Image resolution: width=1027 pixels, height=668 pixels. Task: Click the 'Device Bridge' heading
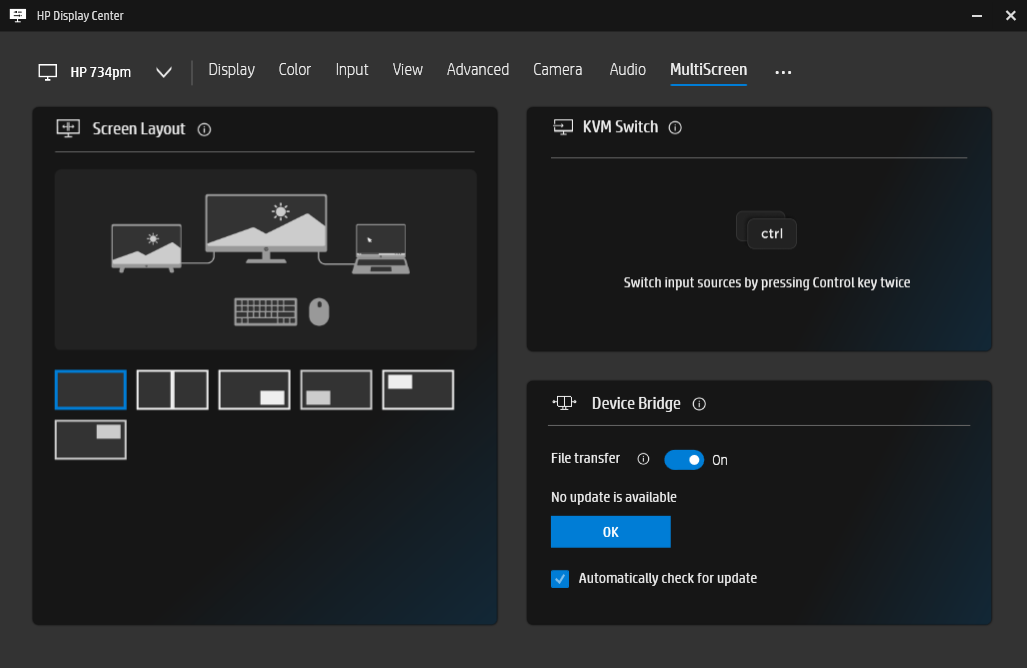click(x=636, y=403)
